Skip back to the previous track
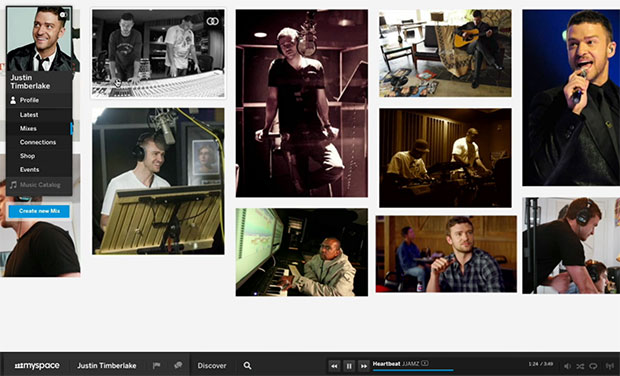The image size is (620, 376). tap(334, 366)
